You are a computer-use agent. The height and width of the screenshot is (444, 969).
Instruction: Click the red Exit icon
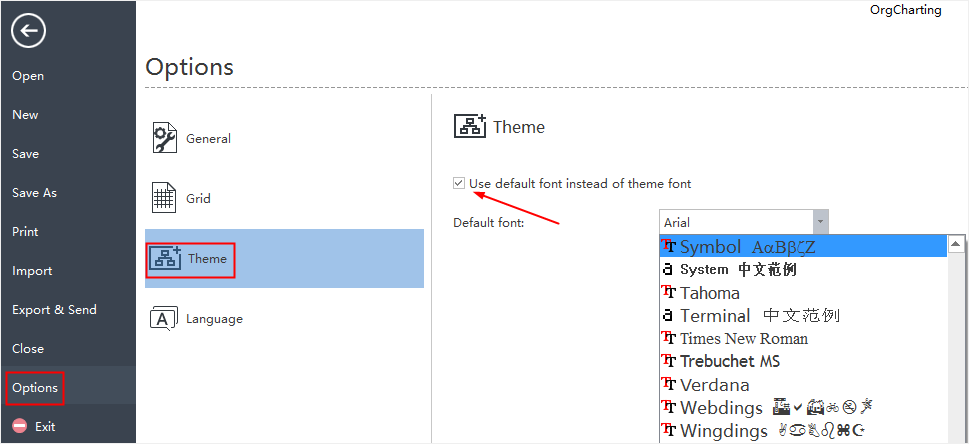tap(20, 426)
